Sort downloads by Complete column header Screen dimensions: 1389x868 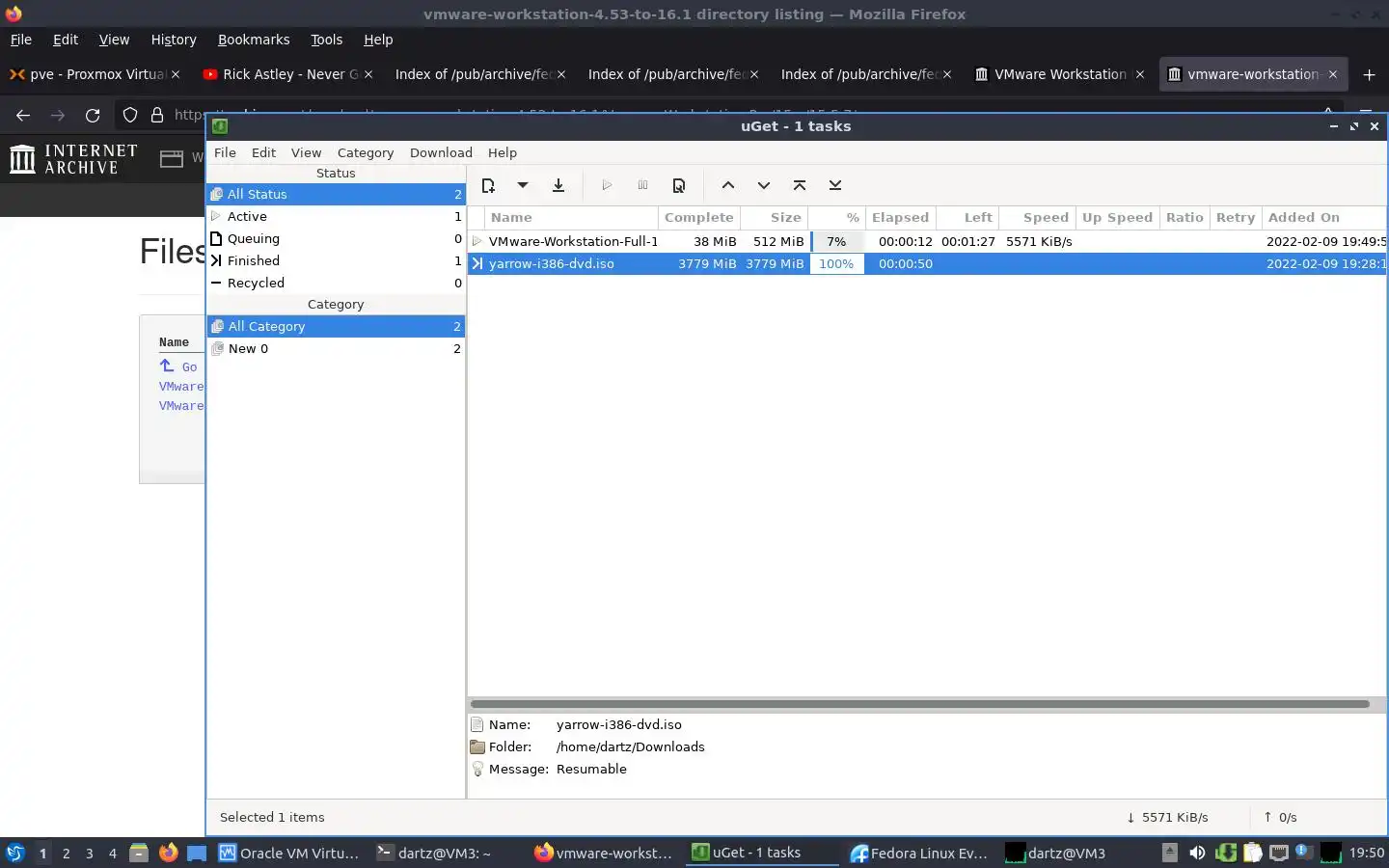coord(699,217)
